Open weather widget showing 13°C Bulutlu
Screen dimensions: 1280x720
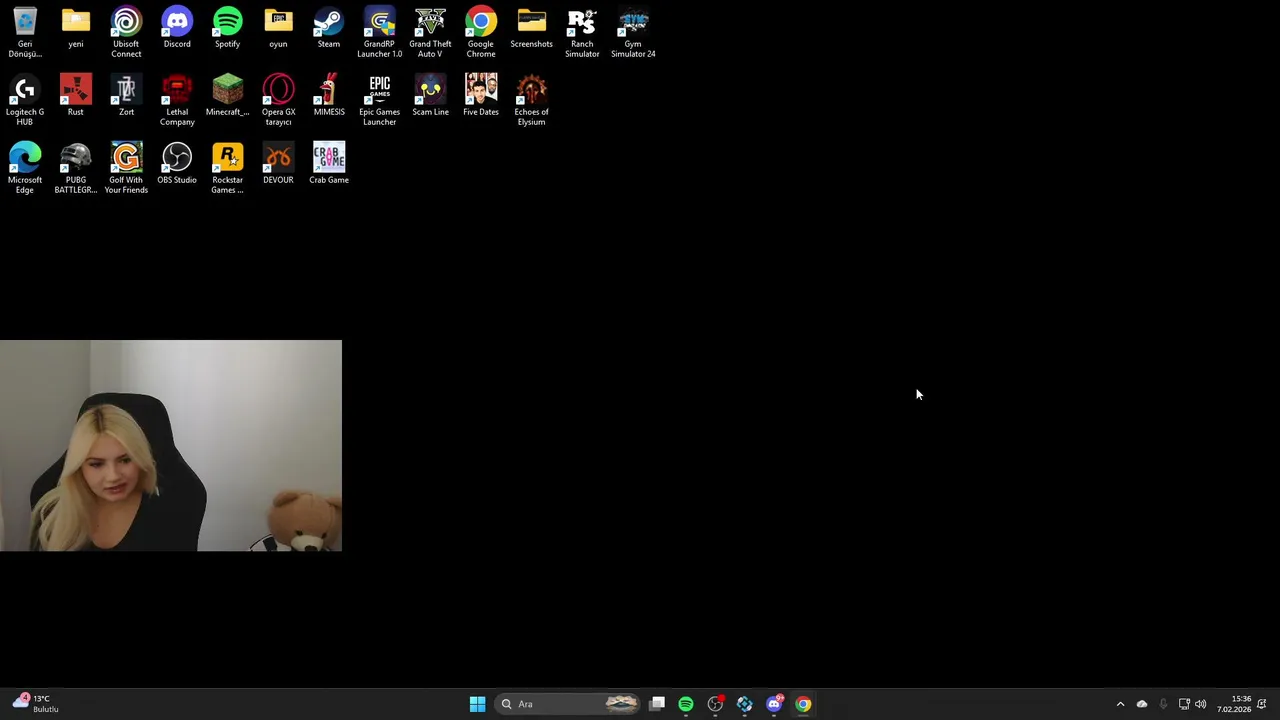click(x=36, y=704)
